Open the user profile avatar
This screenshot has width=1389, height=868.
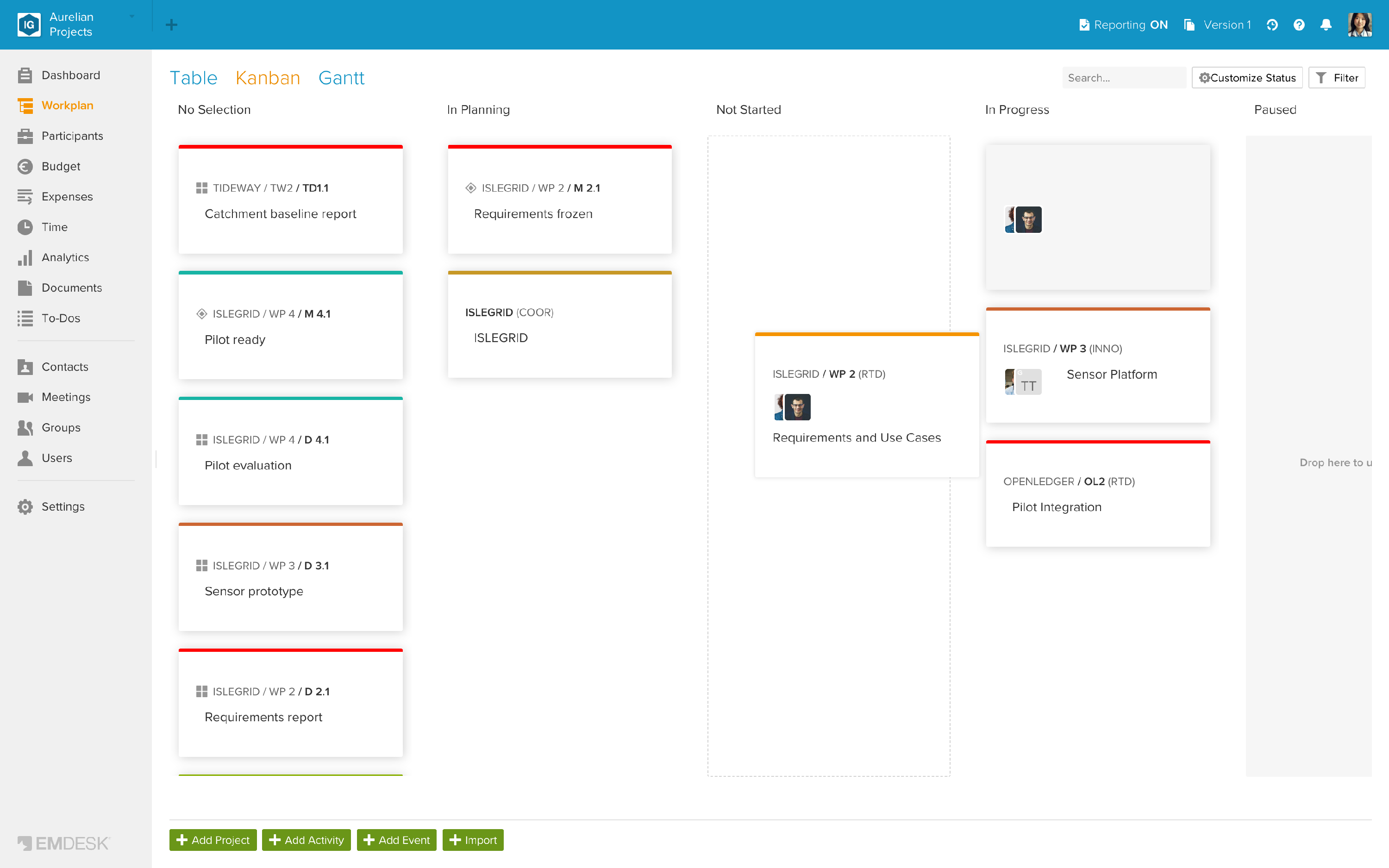[x=1360, y=25]
